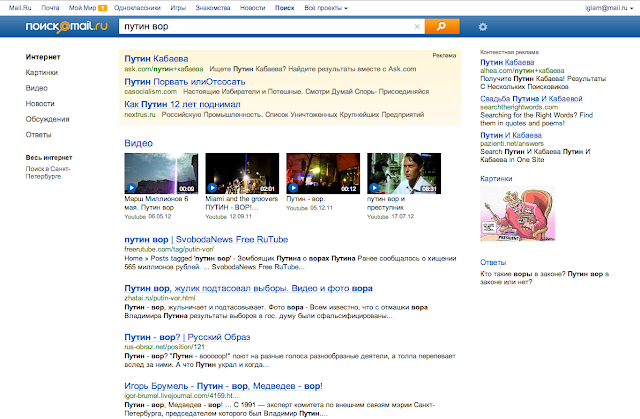Click the Картинки heading in right sidebar
Screen dimensions: 640x419
(496, 179)
